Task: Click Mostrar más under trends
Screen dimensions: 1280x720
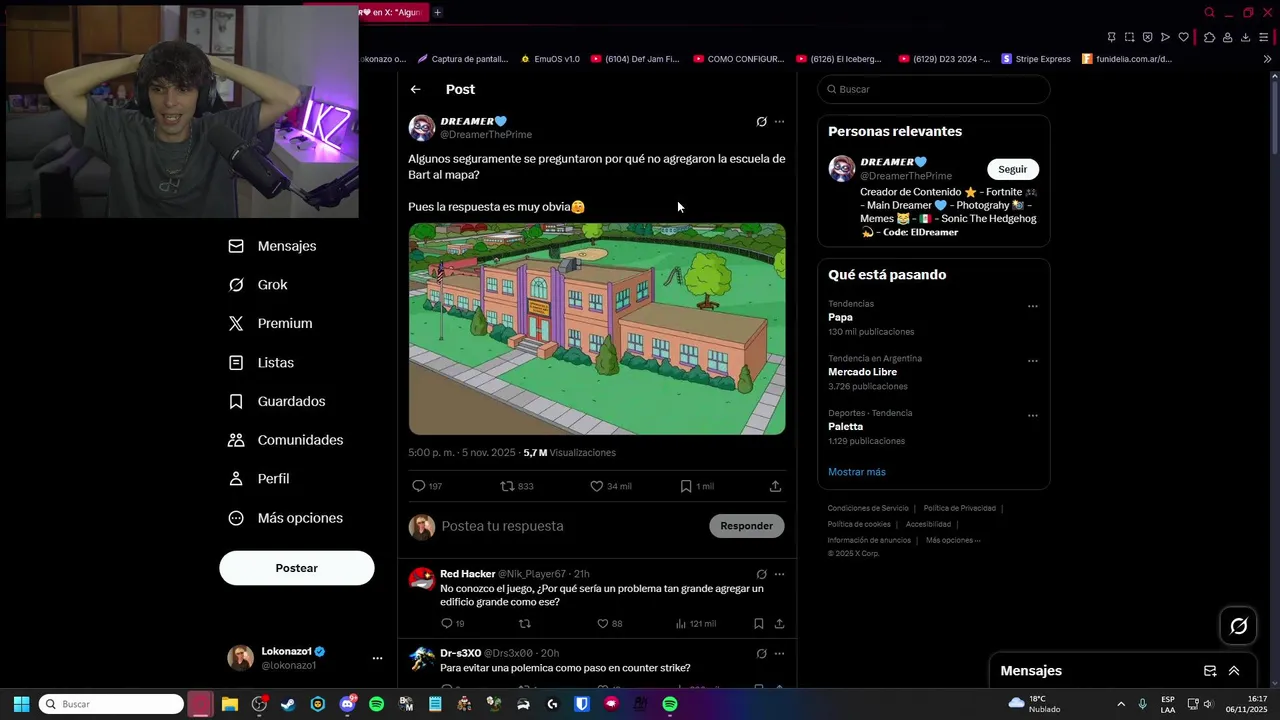Action: (x=857, y=472)
